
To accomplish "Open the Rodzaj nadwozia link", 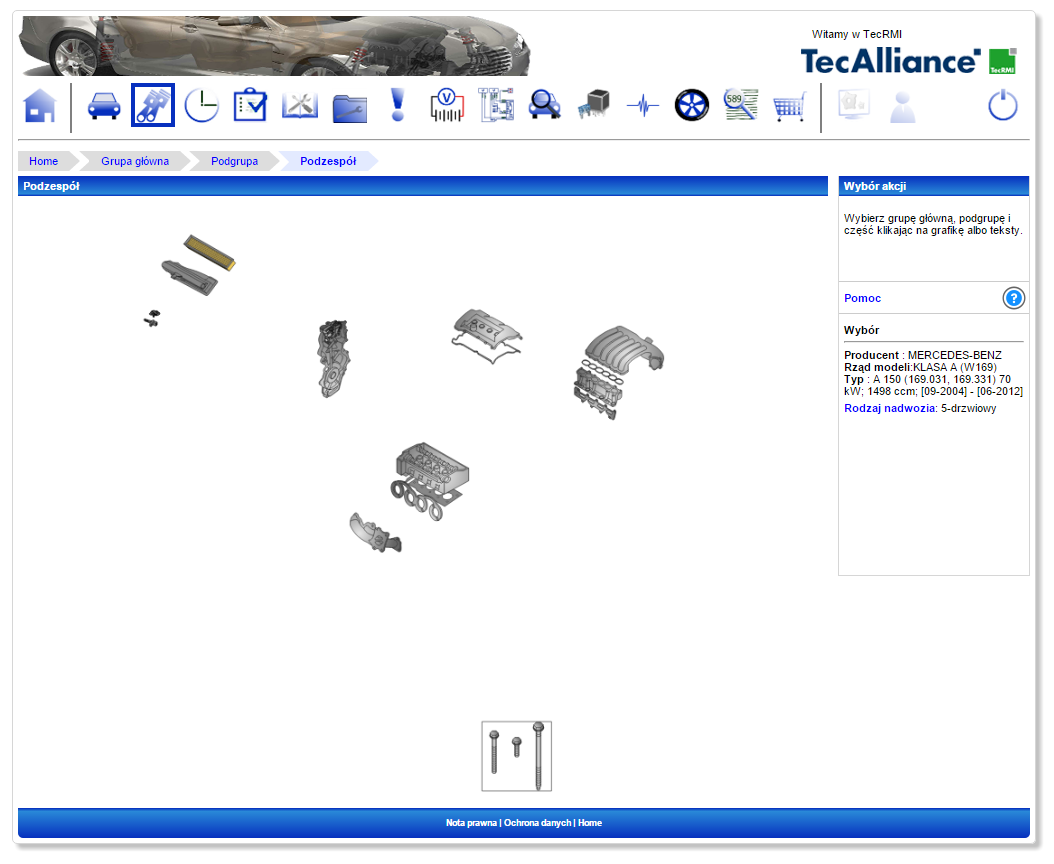I will (x=890, y=408).
